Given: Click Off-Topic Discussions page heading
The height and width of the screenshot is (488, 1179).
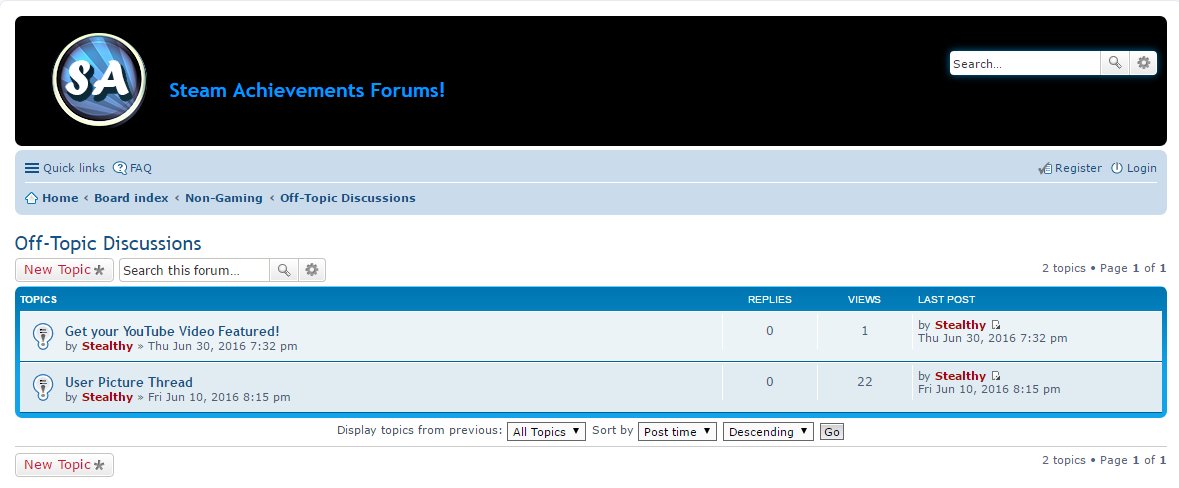Looking at the screenshot, I should (x=108, y=244).
